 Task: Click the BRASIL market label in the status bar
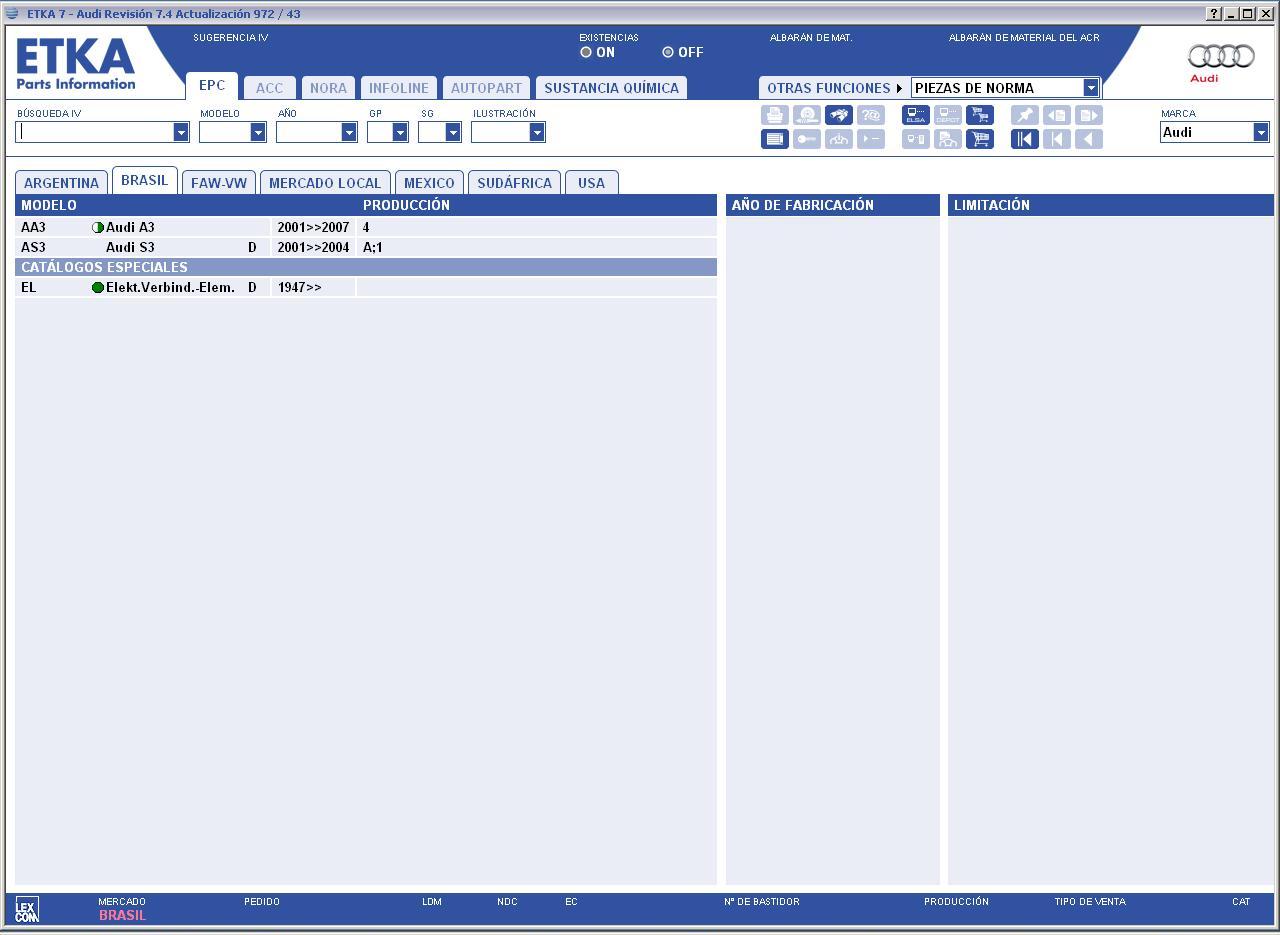pos(122,915)
